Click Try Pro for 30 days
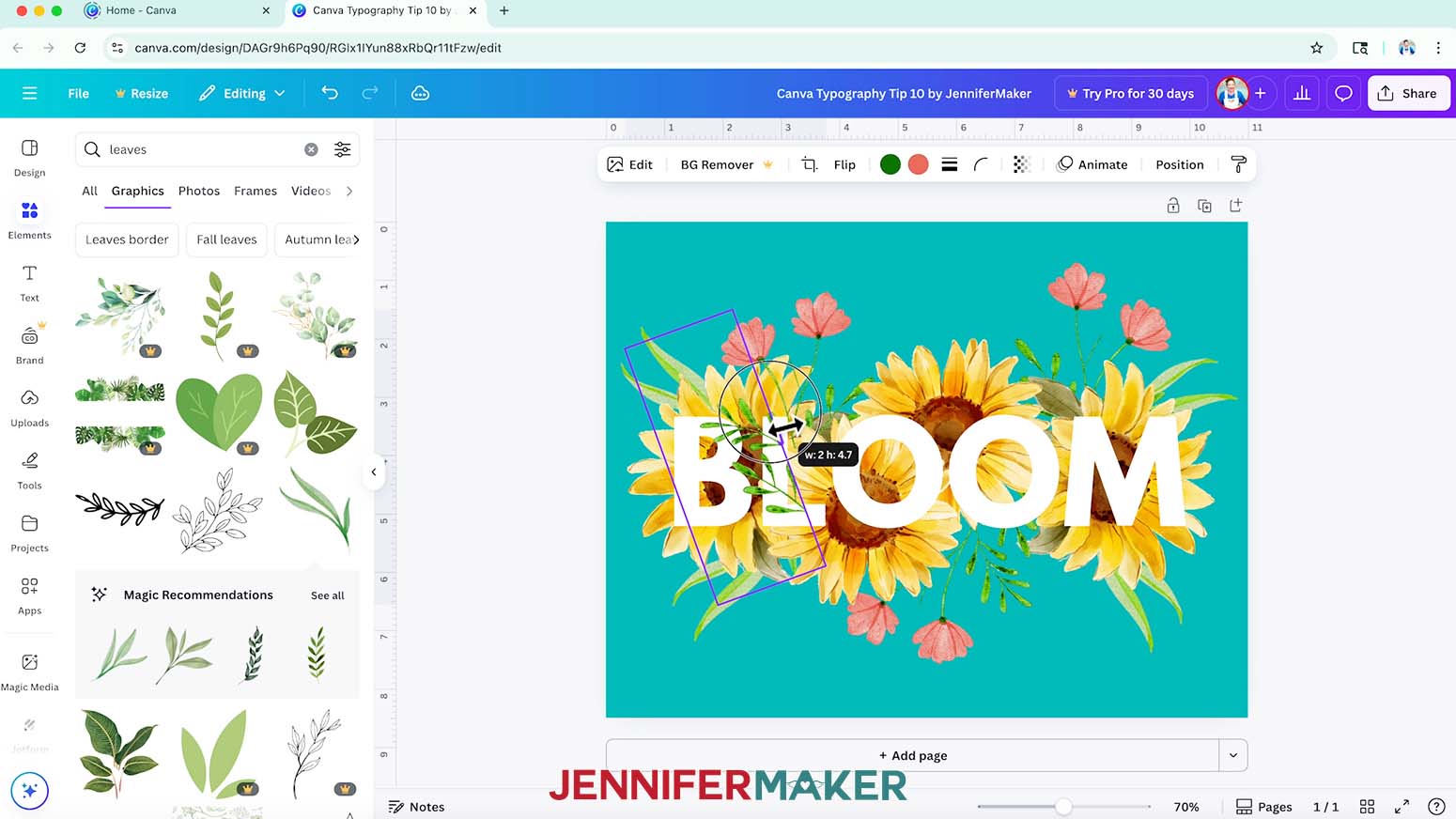The width and height of the screenshot is (1456, 819). 1131,93
